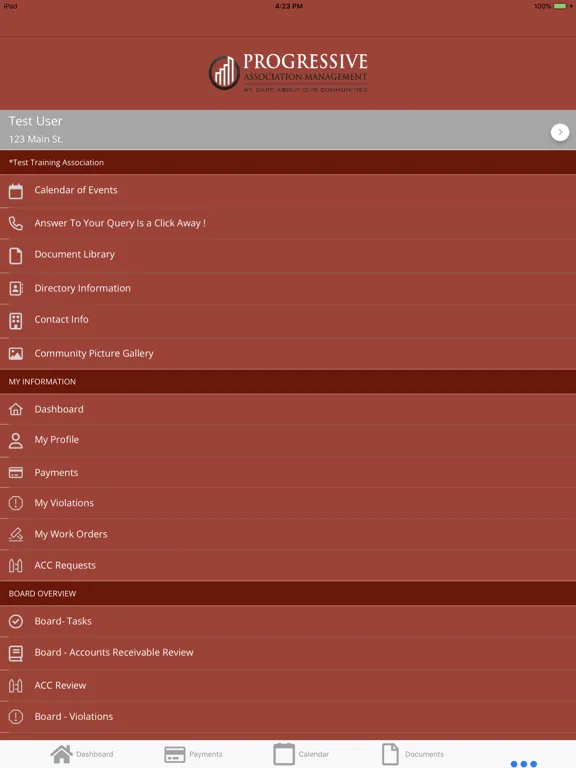Open the Calendar bottom tab

[x=301, y=754]
